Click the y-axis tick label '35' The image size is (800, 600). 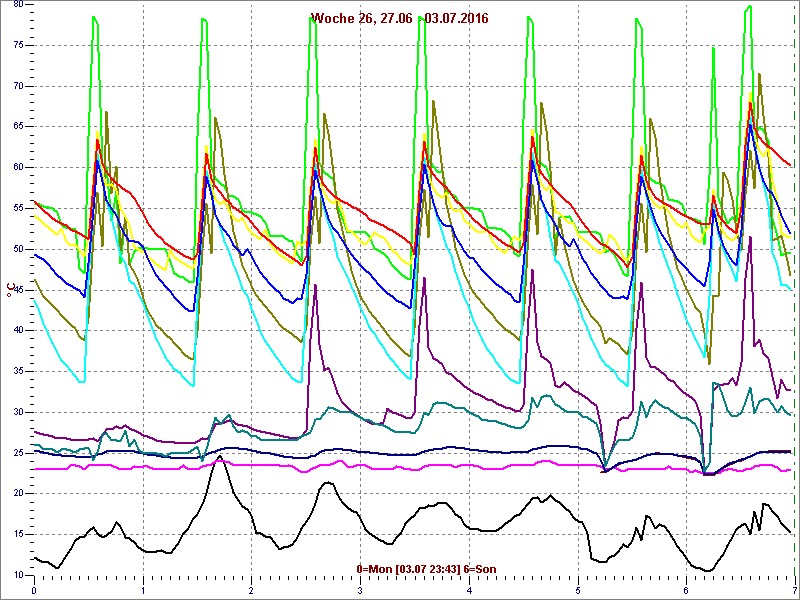(18, 371)
